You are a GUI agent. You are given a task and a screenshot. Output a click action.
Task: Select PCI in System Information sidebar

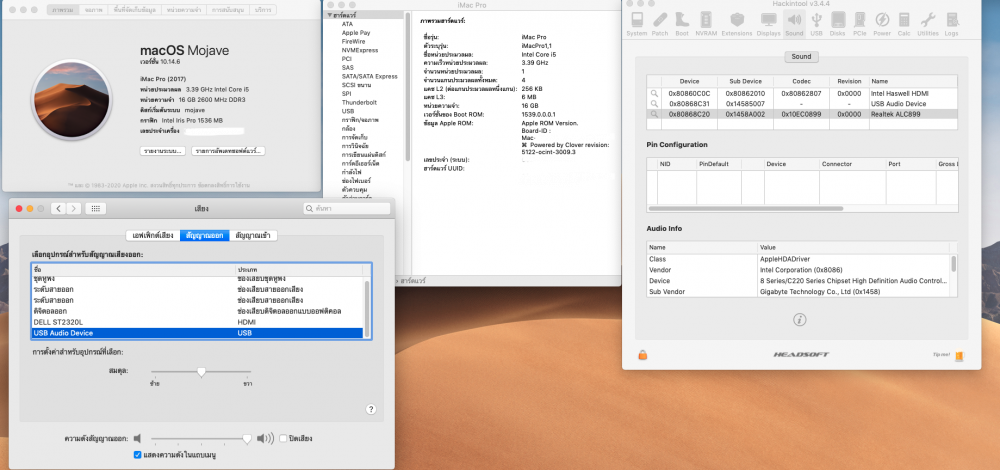[346, 59]
